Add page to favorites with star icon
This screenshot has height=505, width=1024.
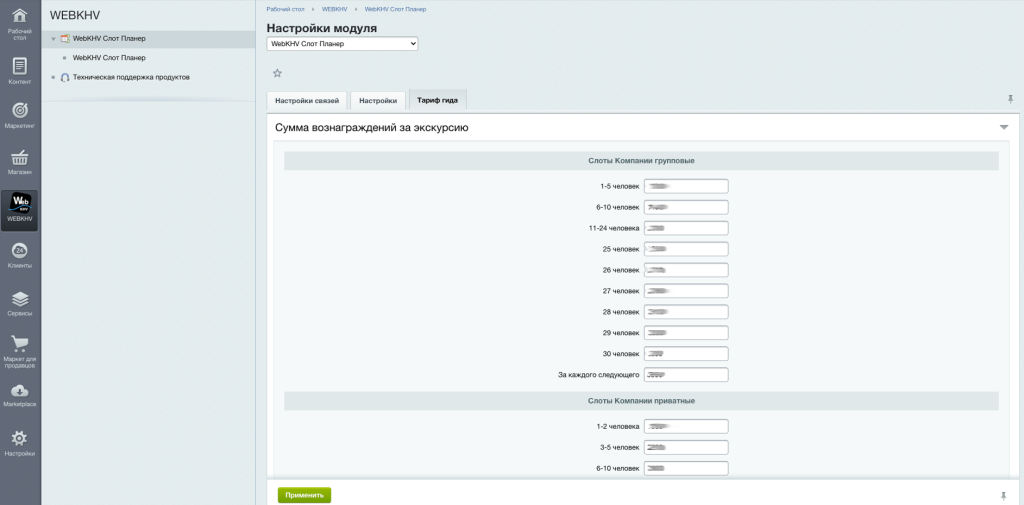(277, 73)
